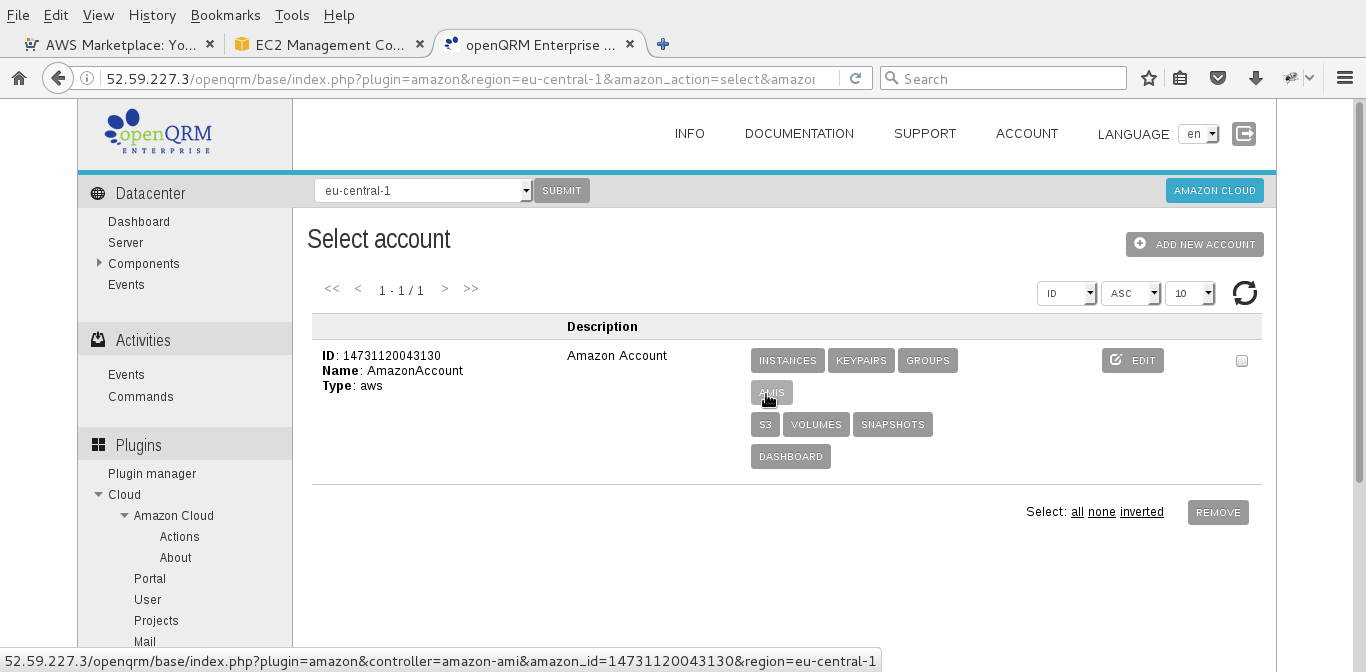Open the region dropdown showing eu-central-1
The height and width of the screenshot is (672, 1366).
[x=423, y=190]
